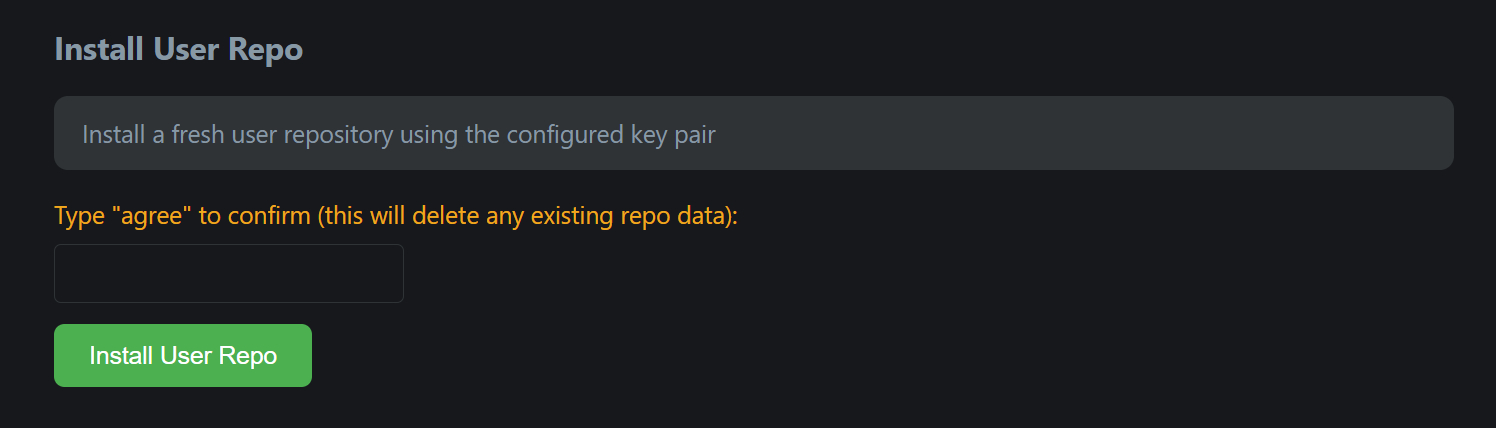
Task: Click inside the dark bordered text input
Action: pyautogui.click(x=228, y=273)
